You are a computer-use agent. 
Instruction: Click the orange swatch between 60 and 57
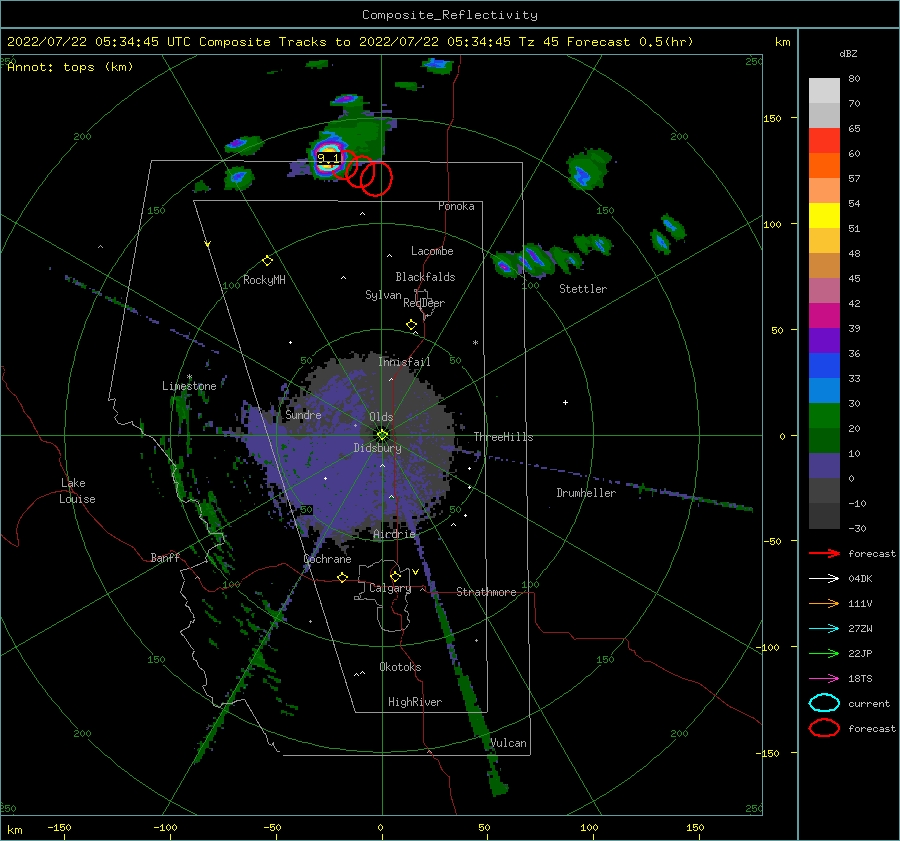pyautogui.click(x=824, y=166)
